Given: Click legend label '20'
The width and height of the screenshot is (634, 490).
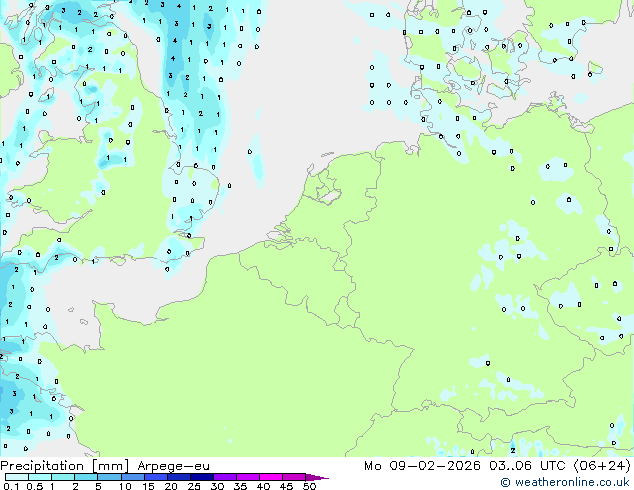Looking at the screenshot, I should tap(171, 486).
